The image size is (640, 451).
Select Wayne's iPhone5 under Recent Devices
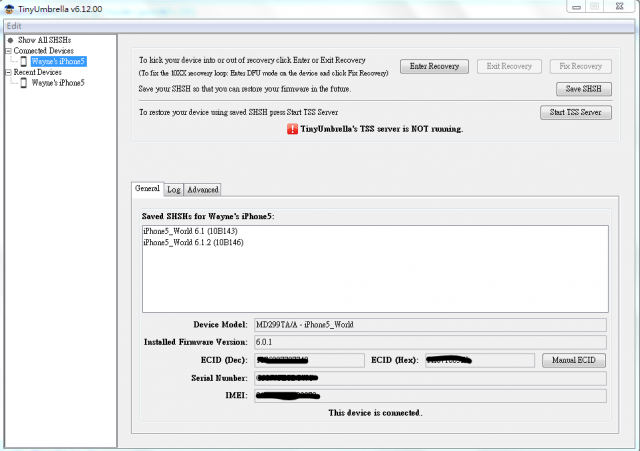click(x=58, y=82)
